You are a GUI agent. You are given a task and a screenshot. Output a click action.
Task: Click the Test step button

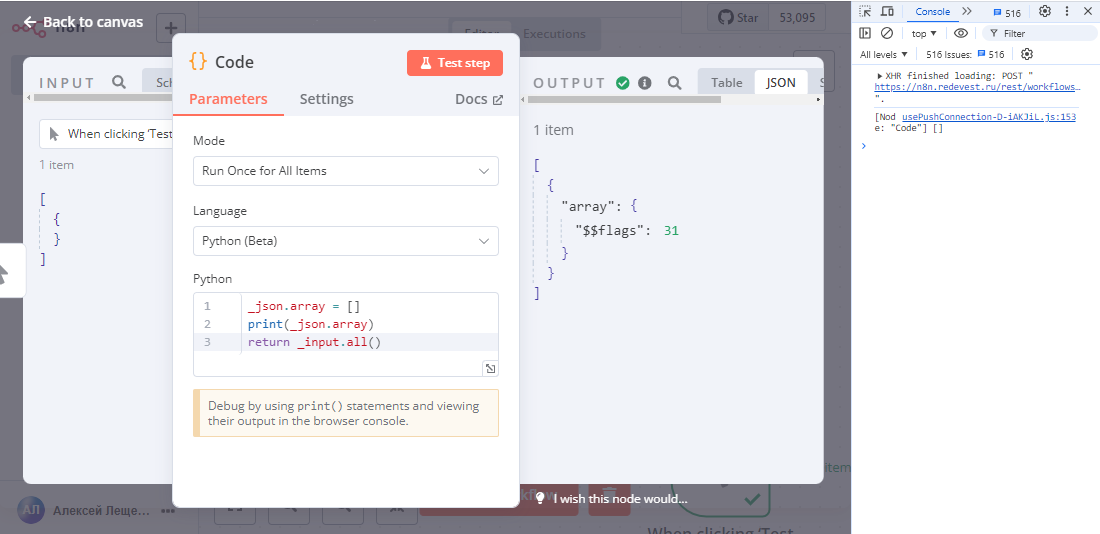point(454,62)
